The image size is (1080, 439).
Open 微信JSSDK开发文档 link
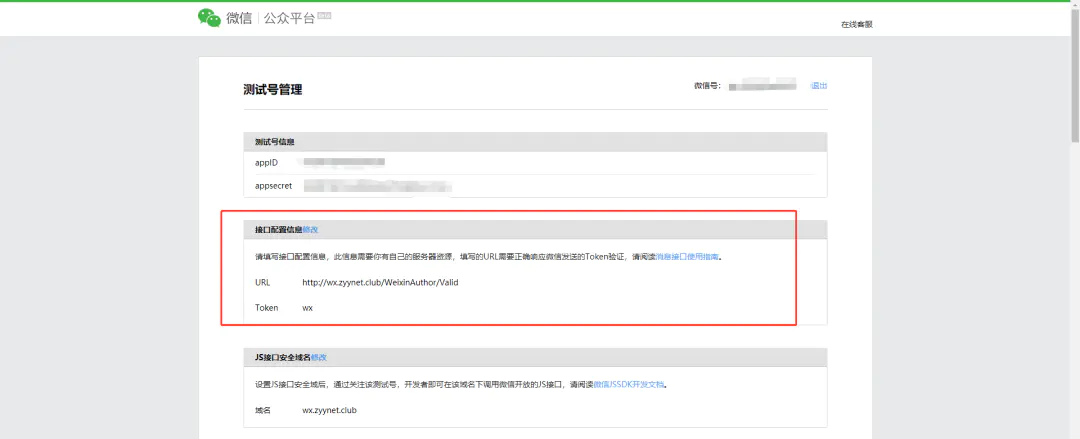[629, 385]
